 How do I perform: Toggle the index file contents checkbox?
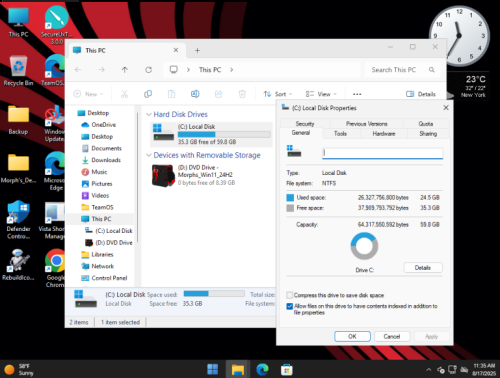pos(290,306)
